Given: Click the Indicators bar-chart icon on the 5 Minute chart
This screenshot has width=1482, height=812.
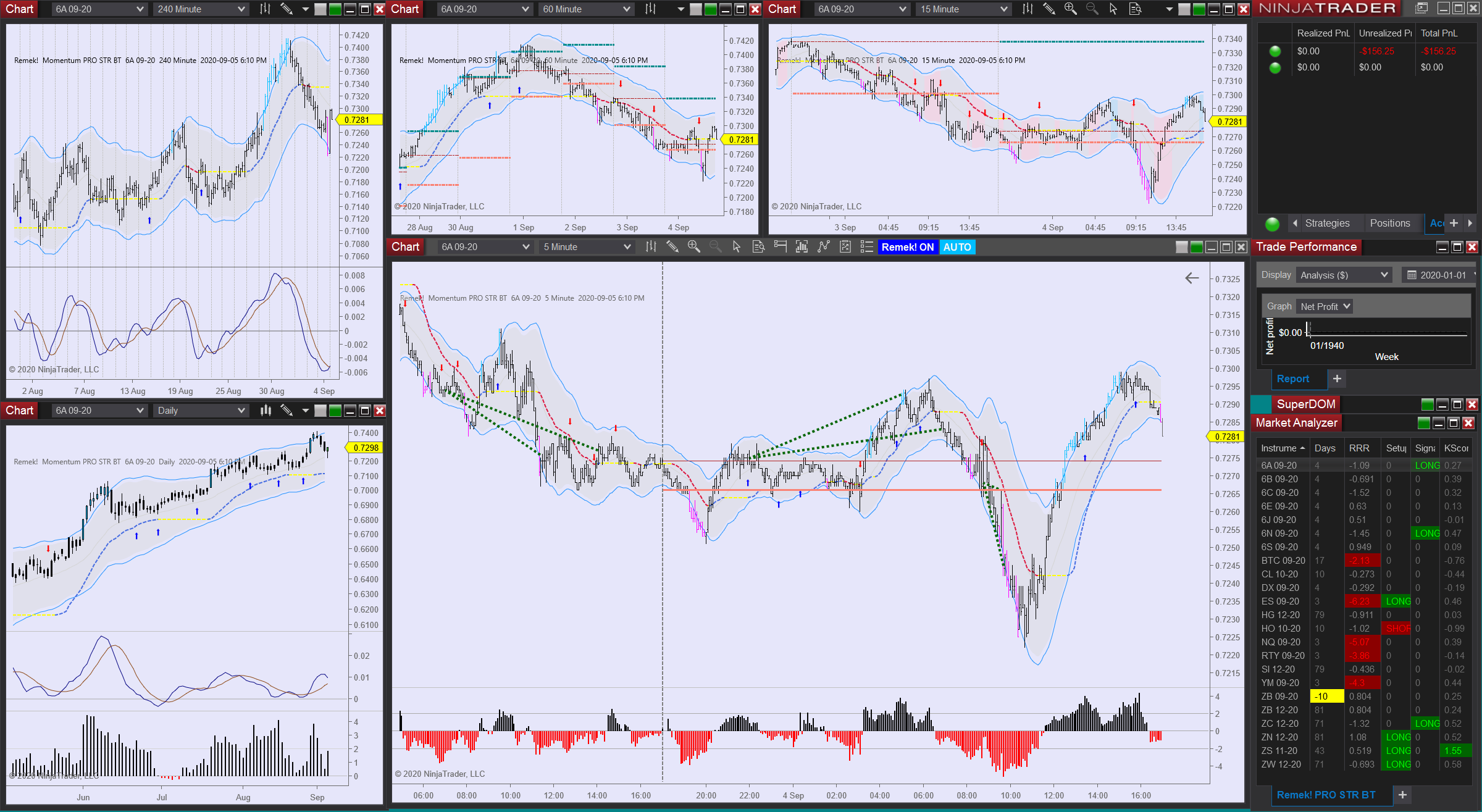Looking at the screenshot, I should [802, 247].
